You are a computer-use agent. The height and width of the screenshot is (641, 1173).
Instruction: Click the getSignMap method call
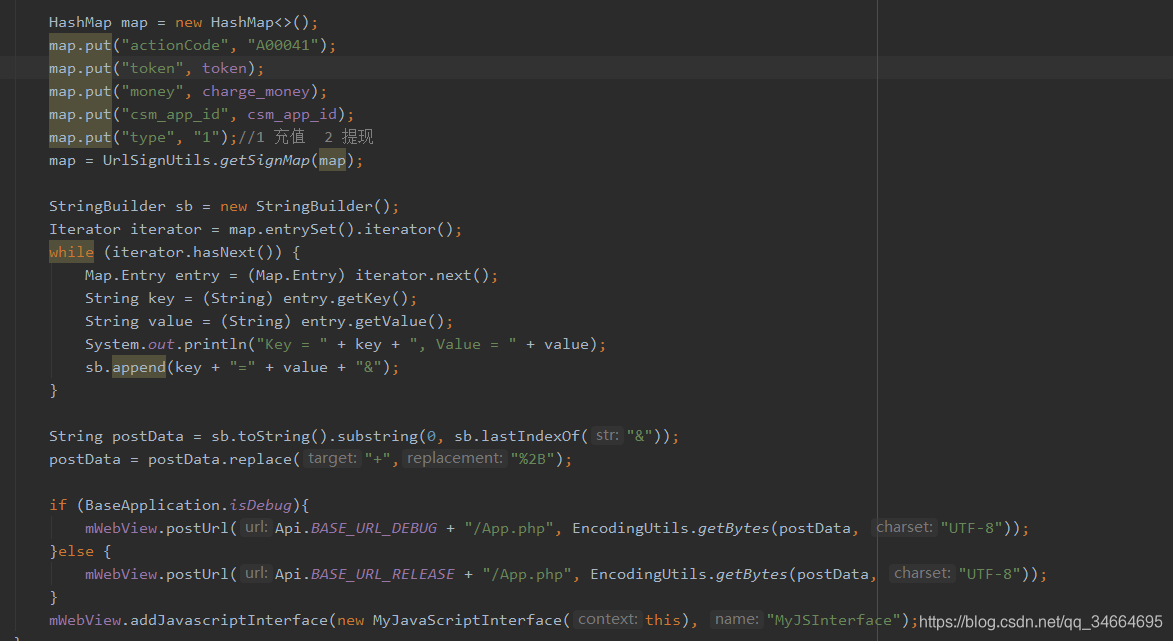[265, 161]
